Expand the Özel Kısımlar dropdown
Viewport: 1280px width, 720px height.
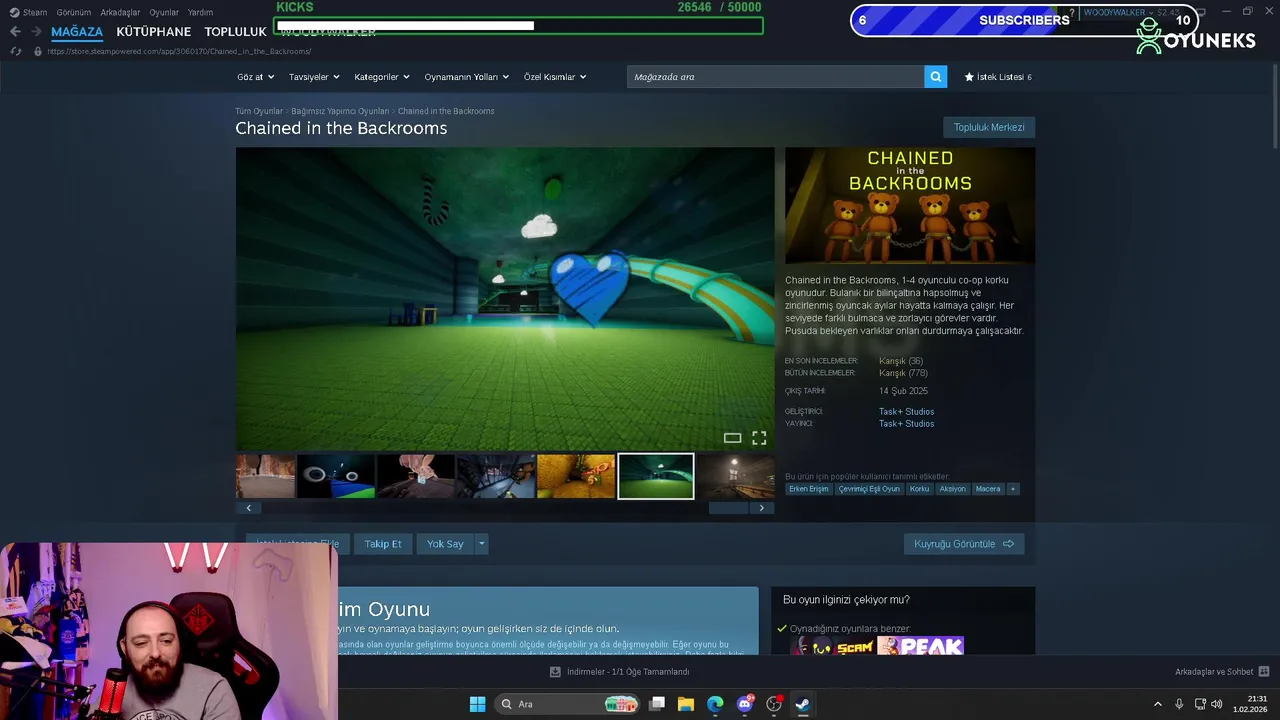[555, 77]
